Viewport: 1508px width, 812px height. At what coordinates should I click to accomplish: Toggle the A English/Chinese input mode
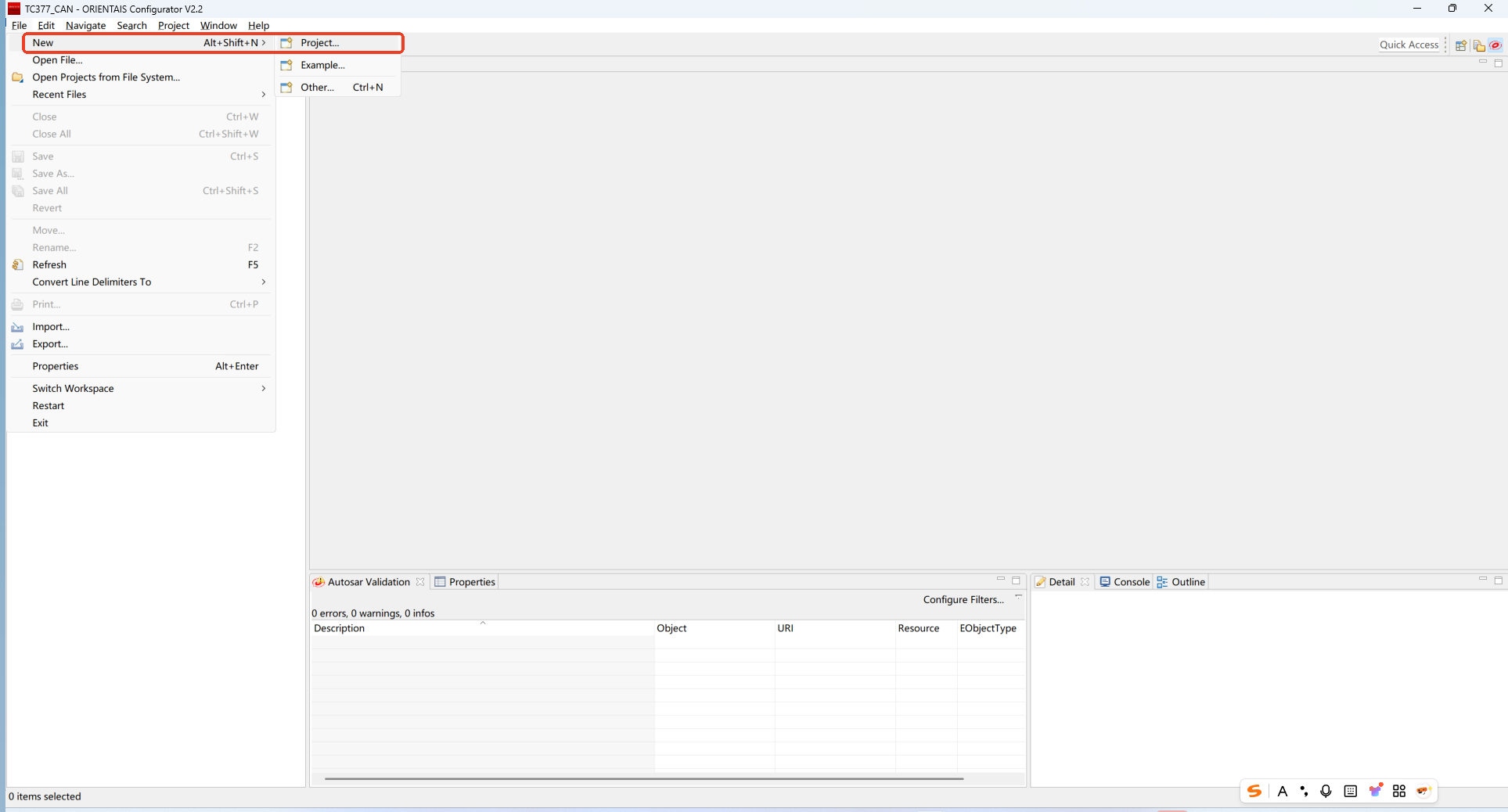pyautogui.click(x=1282, y=791)
